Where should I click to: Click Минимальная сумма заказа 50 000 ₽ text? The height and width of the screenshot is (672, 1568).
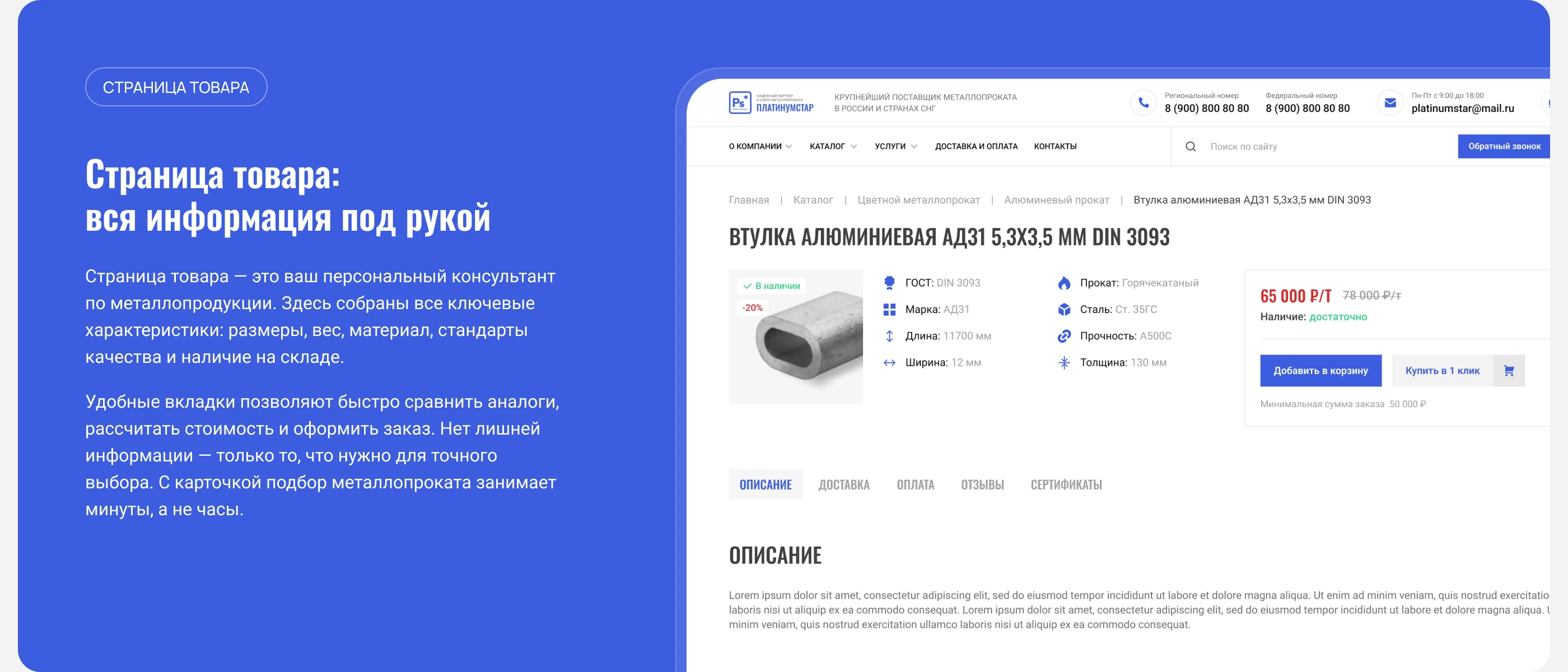click(x=1343, y=404)
